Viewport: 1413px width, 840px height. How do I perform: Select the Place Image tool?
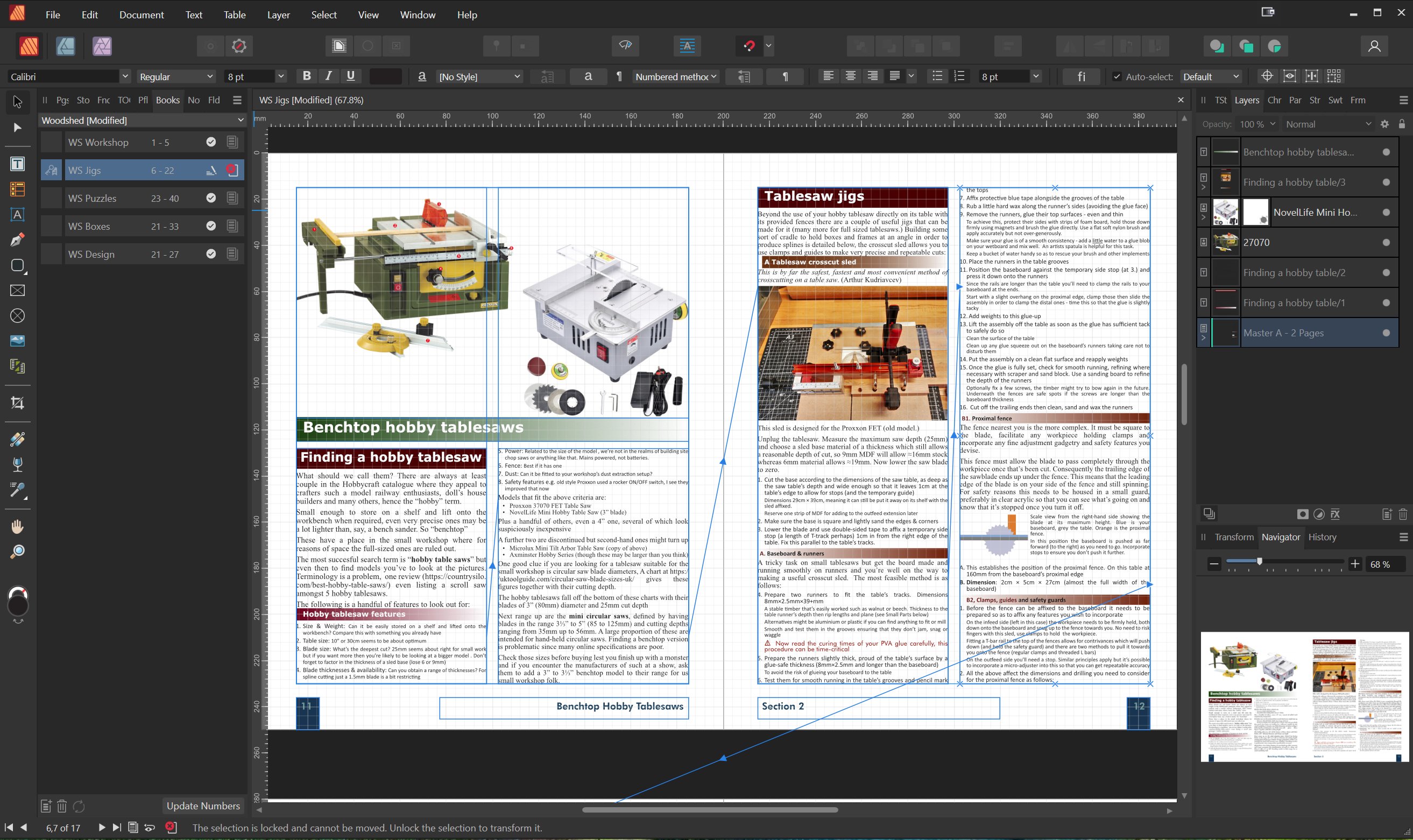click(x=18, y=341)
